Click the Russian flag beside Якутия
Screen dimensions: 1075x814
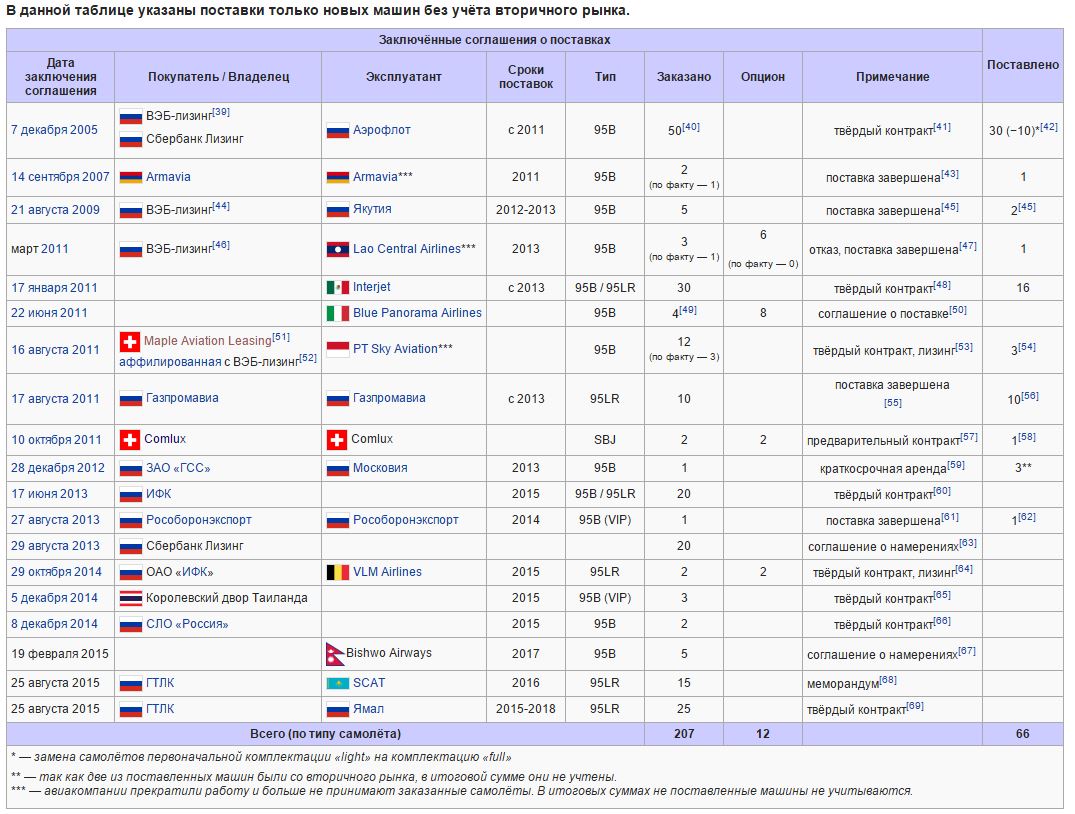click(x=337, y=210)
